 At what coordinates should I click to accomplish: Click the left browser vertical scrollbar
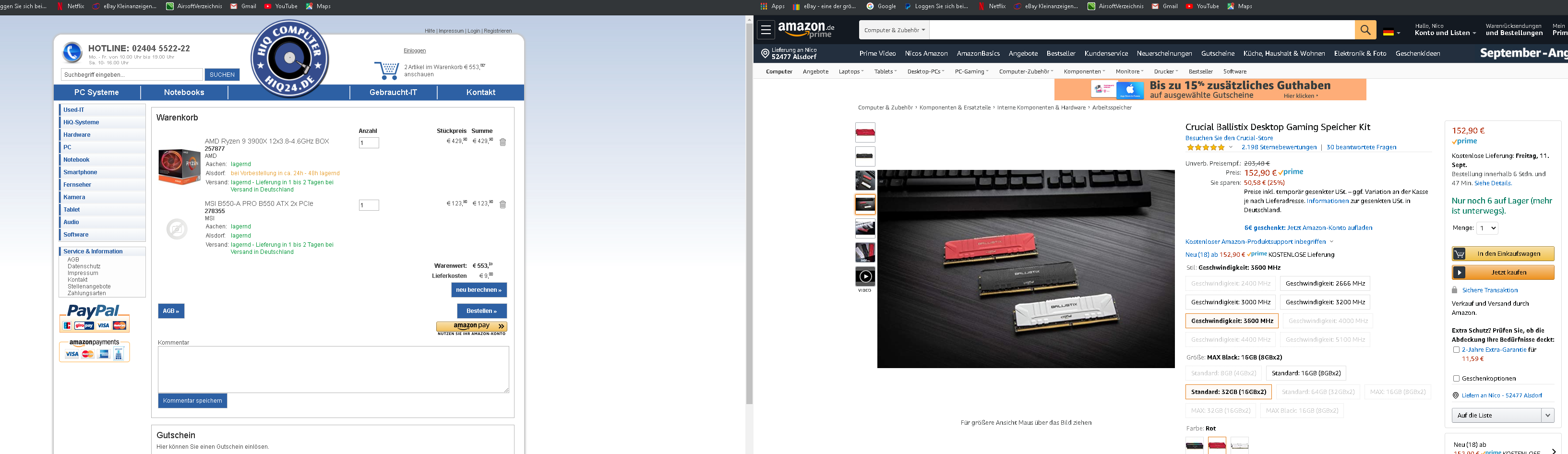[749, 213]
